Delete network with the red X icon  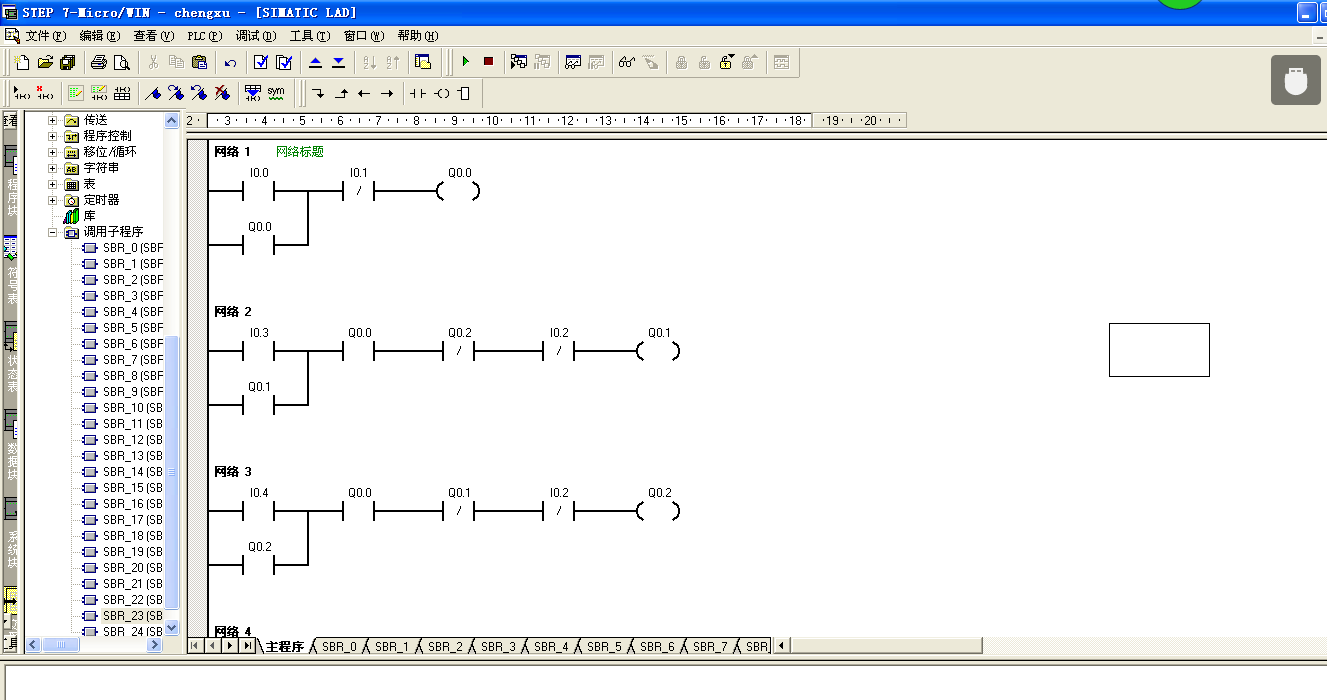tap(44, 93)
